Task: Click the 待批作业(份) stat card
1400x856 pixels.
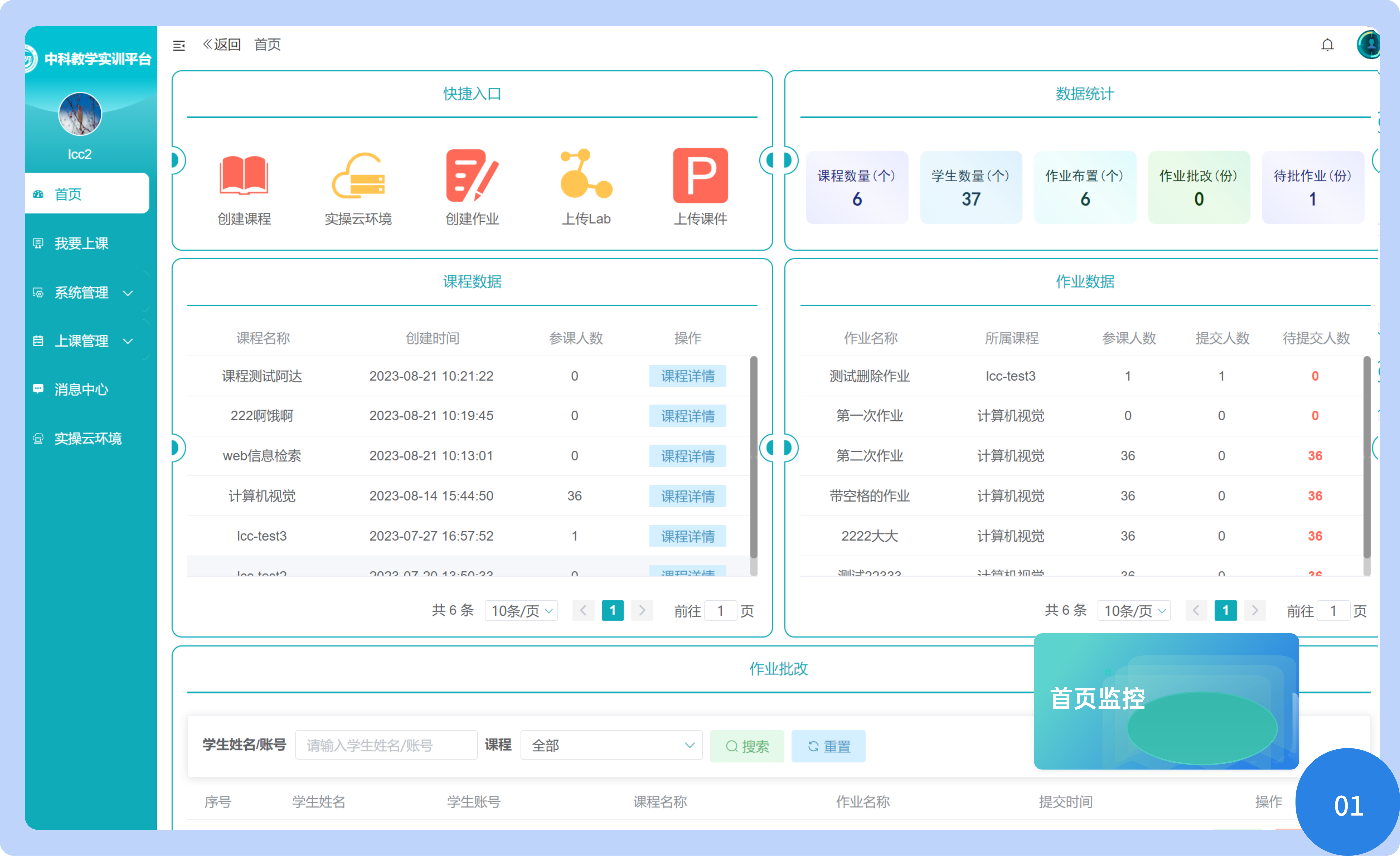Action: click(x=1313, y=187)
